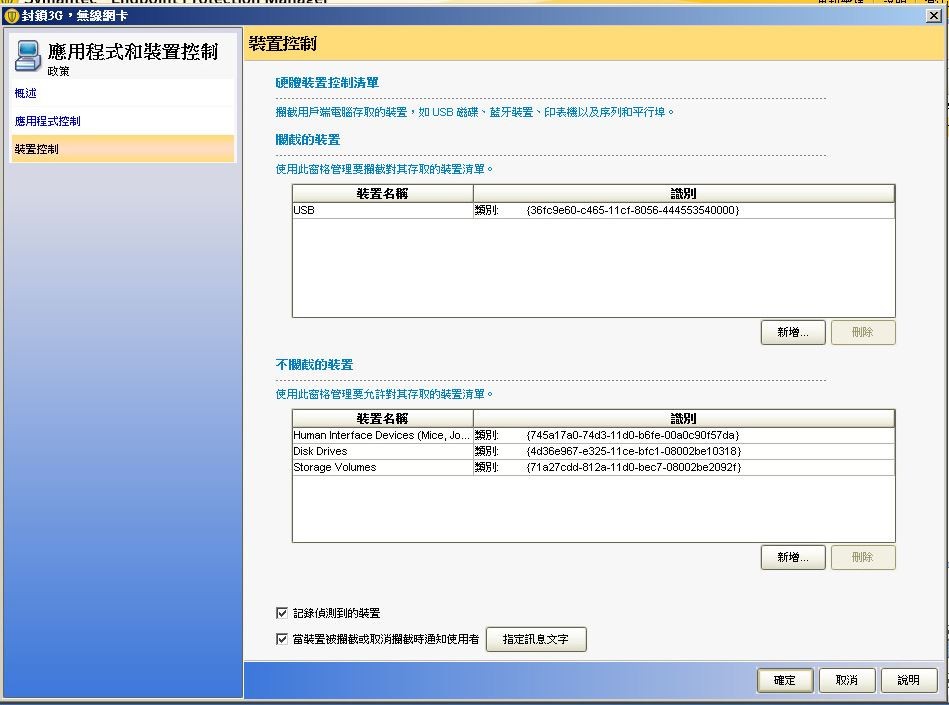Open help via 說明 button
The height and width of the screenshot is (705, 949).
point(908,680)
